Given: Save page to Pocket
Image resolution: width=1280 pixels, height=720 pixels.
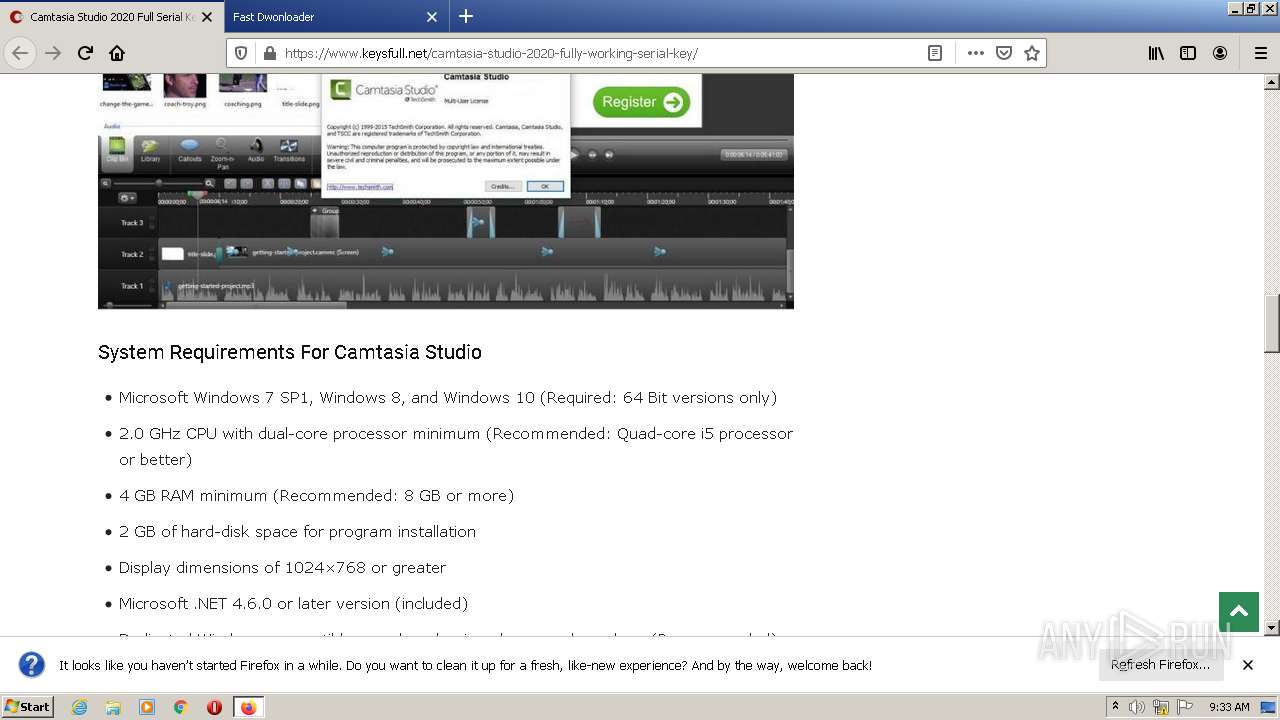Looking at the screenshot, I should [x=1004, y=53].
